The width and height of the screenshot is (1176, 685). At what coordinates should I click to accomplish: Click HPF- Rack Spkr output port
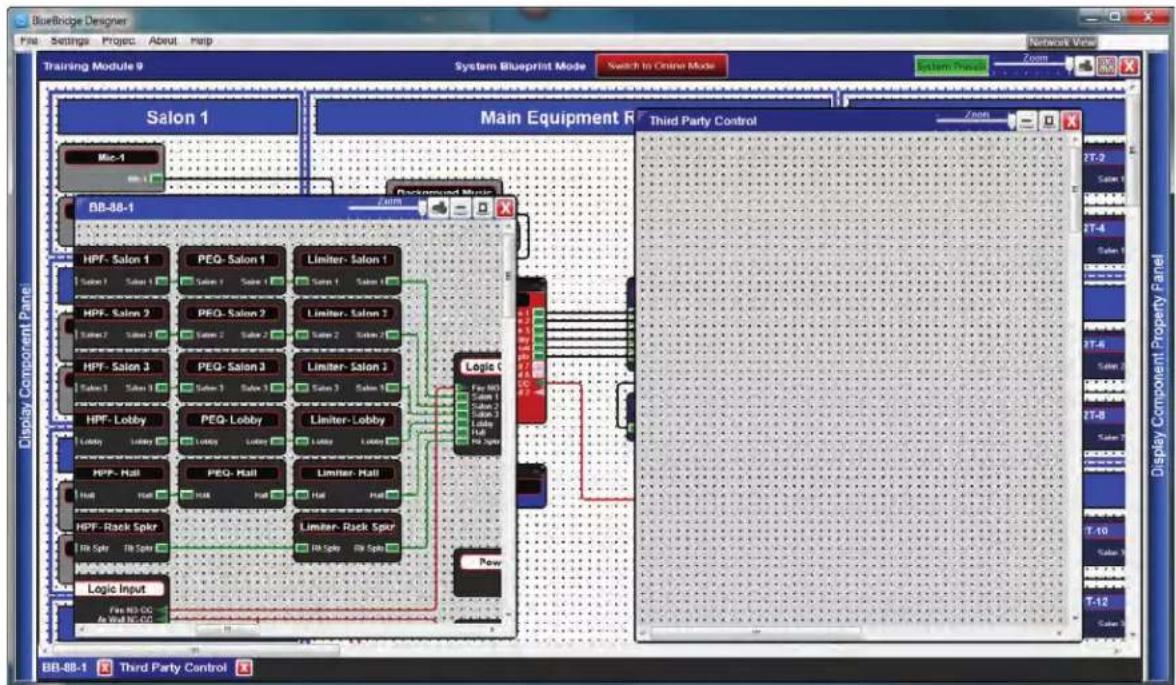[x=161, y=548]
